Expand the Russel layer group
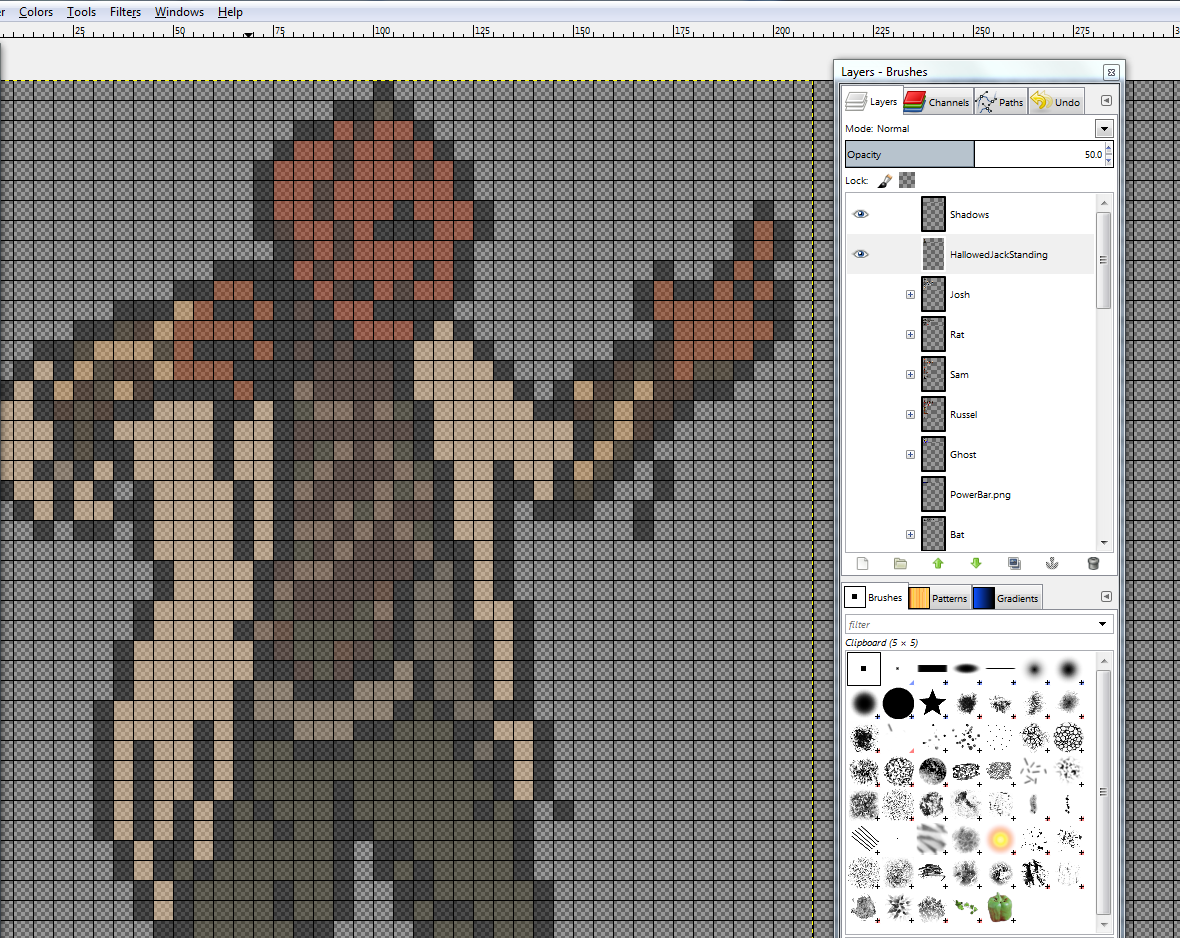The width and height of the screenshot is (1180, 938). 910,414
